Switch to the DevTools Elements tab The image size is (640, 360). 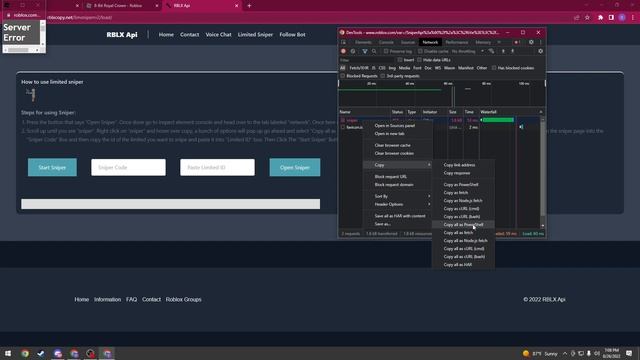363,42
